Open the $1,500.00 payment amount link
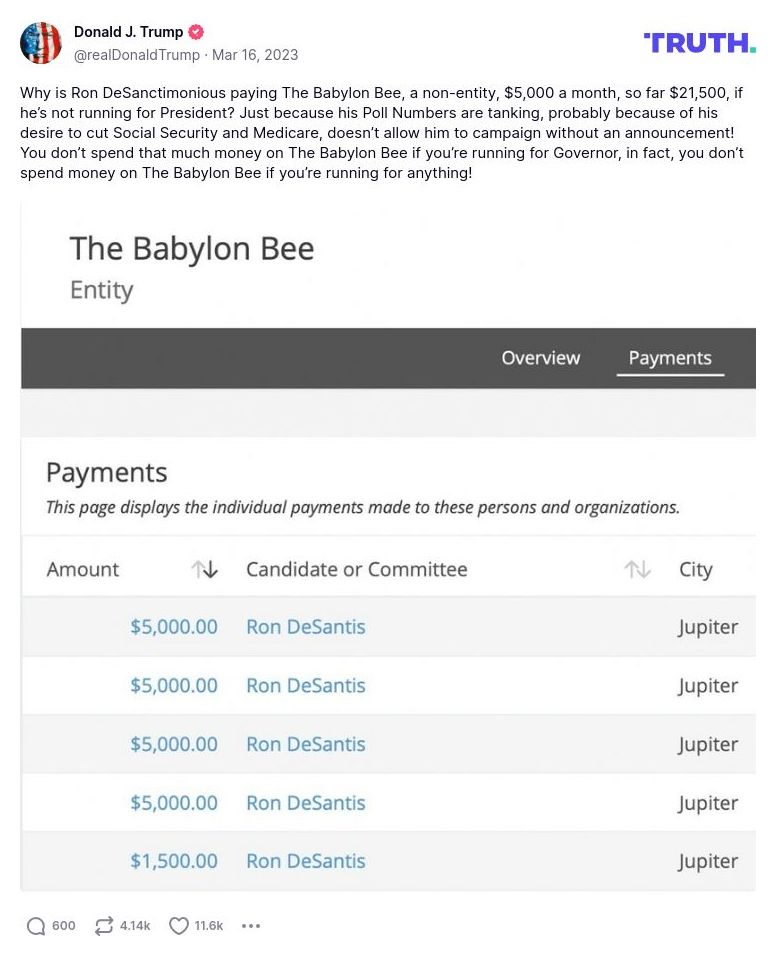This screenshot has width=777, height=956. tap(174, 861)
